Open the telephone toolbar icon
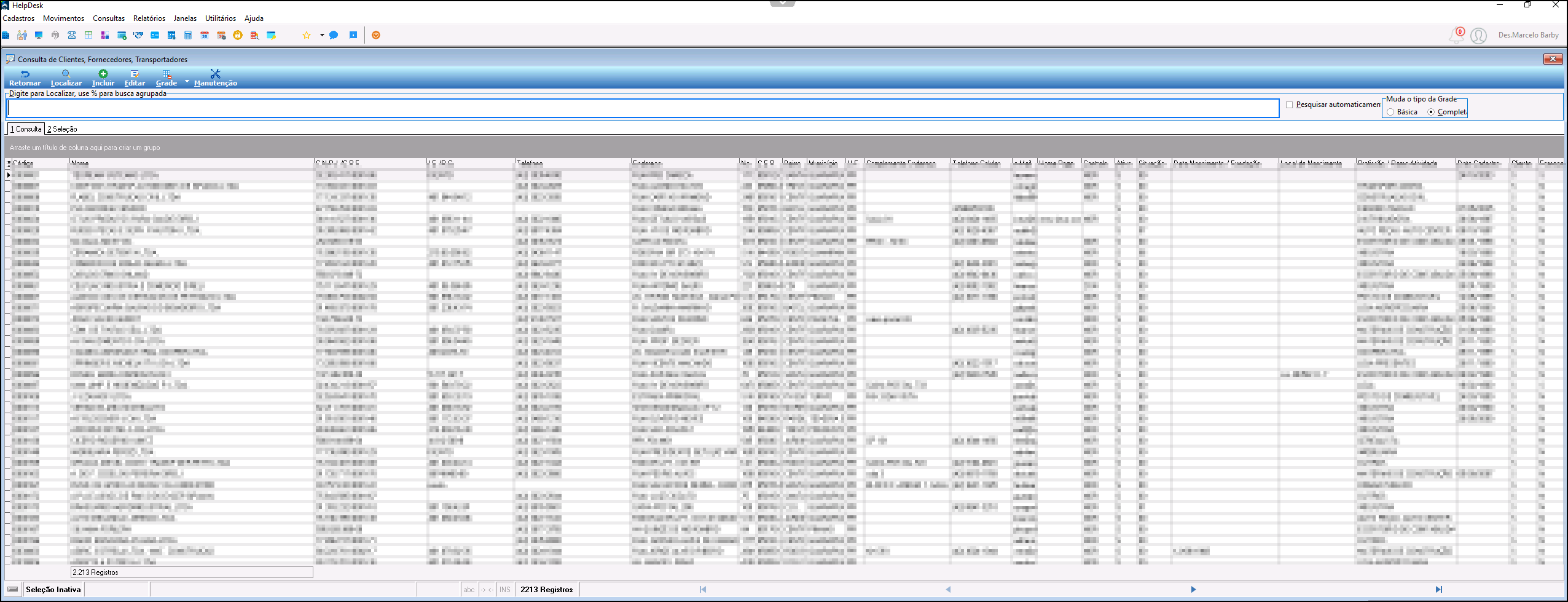The height and width of the screenshot is (602, 1568). tap(72, 35)
